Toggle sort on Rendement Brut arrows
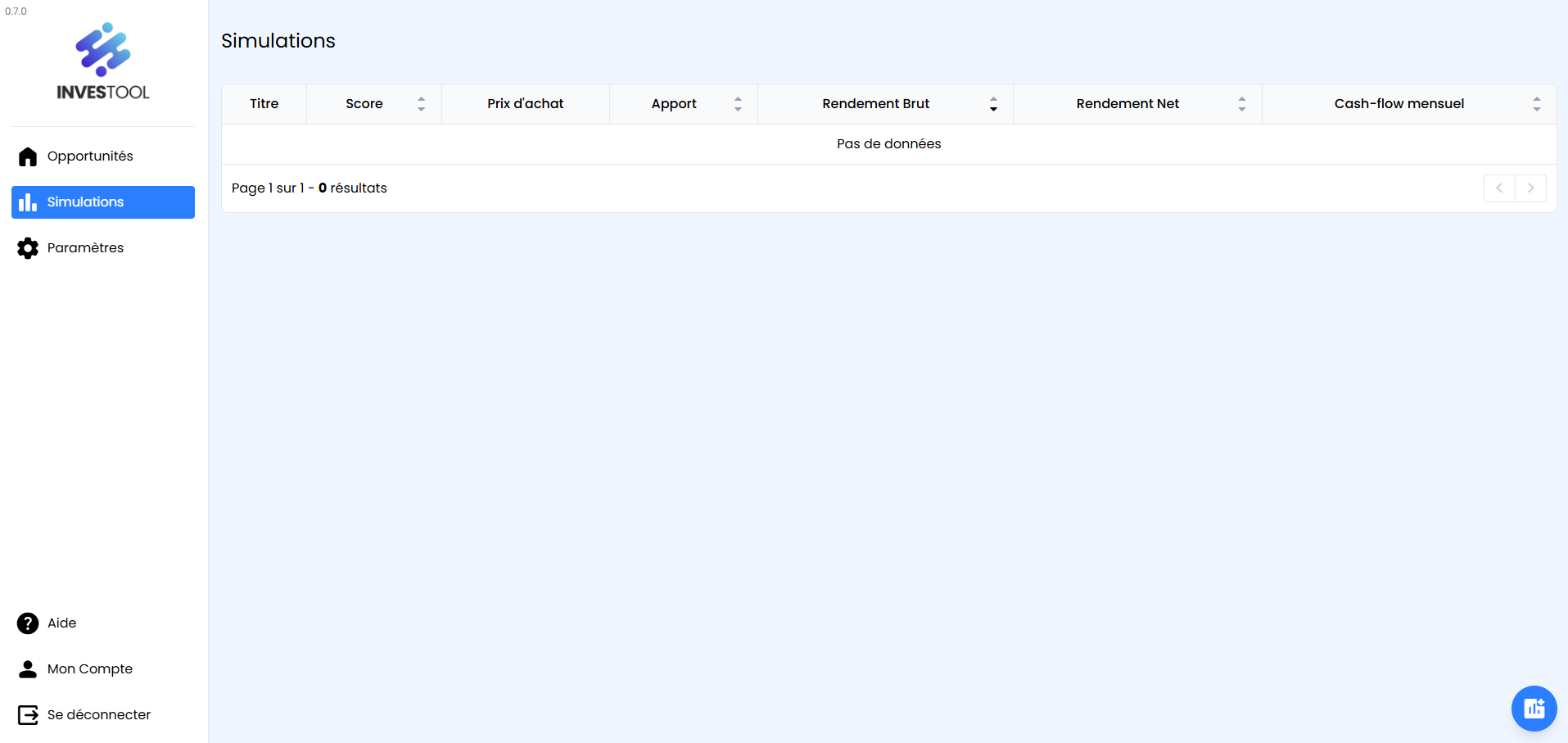The height and width of the screenshot is (743, 1568). (993, 104)
